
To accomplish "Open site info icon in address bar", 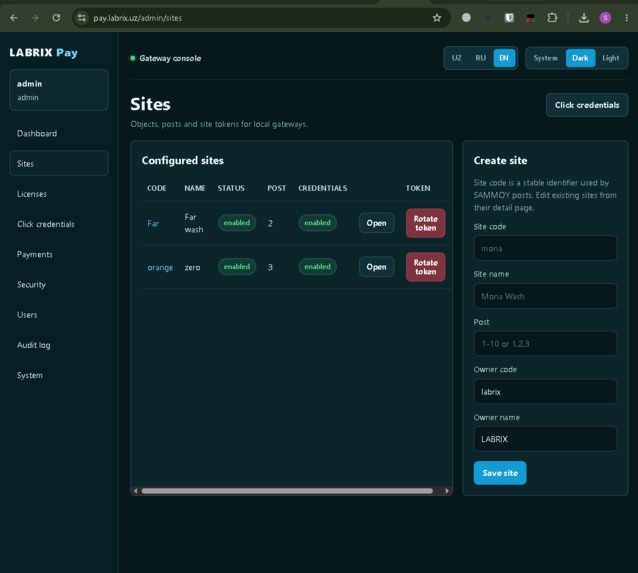I will (x=82, y=18).
